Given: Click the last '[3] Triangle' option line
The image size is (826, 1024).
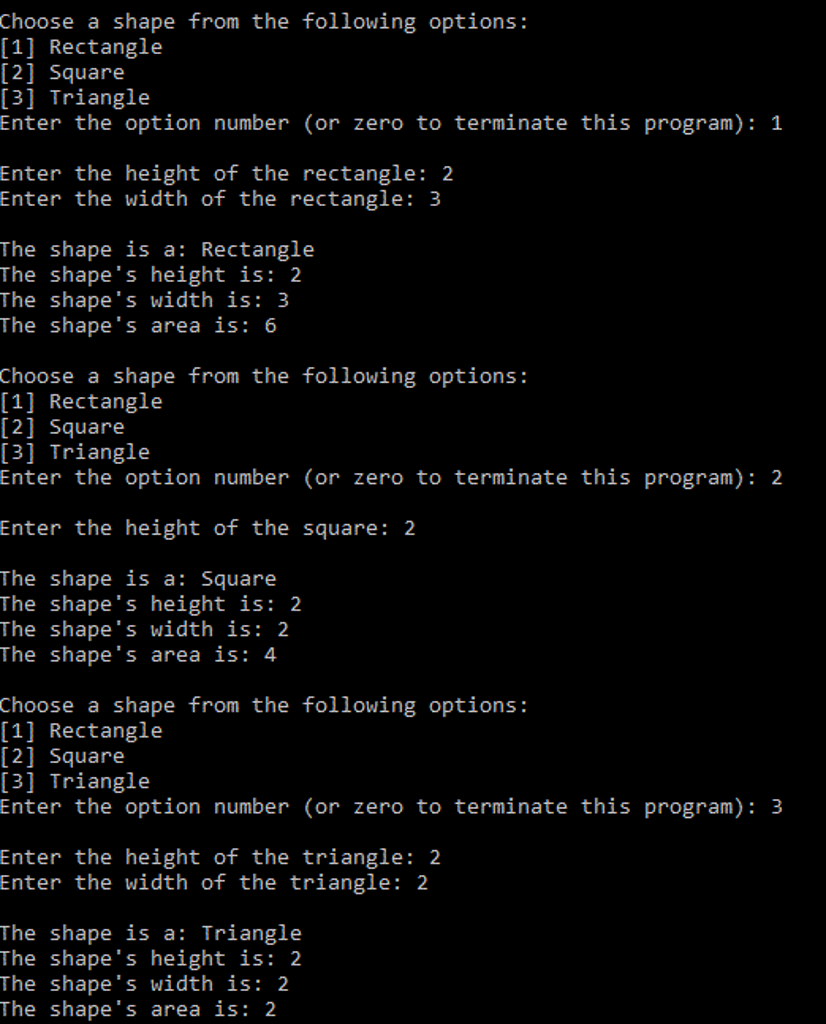Looking at the screenshot, I should pos(75,782).
